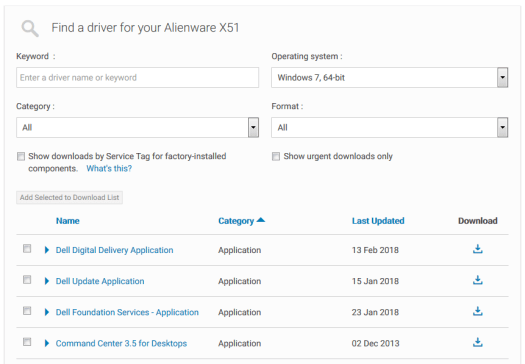
Task: Check Show downloads by Service Tag option
Action: 21,156
